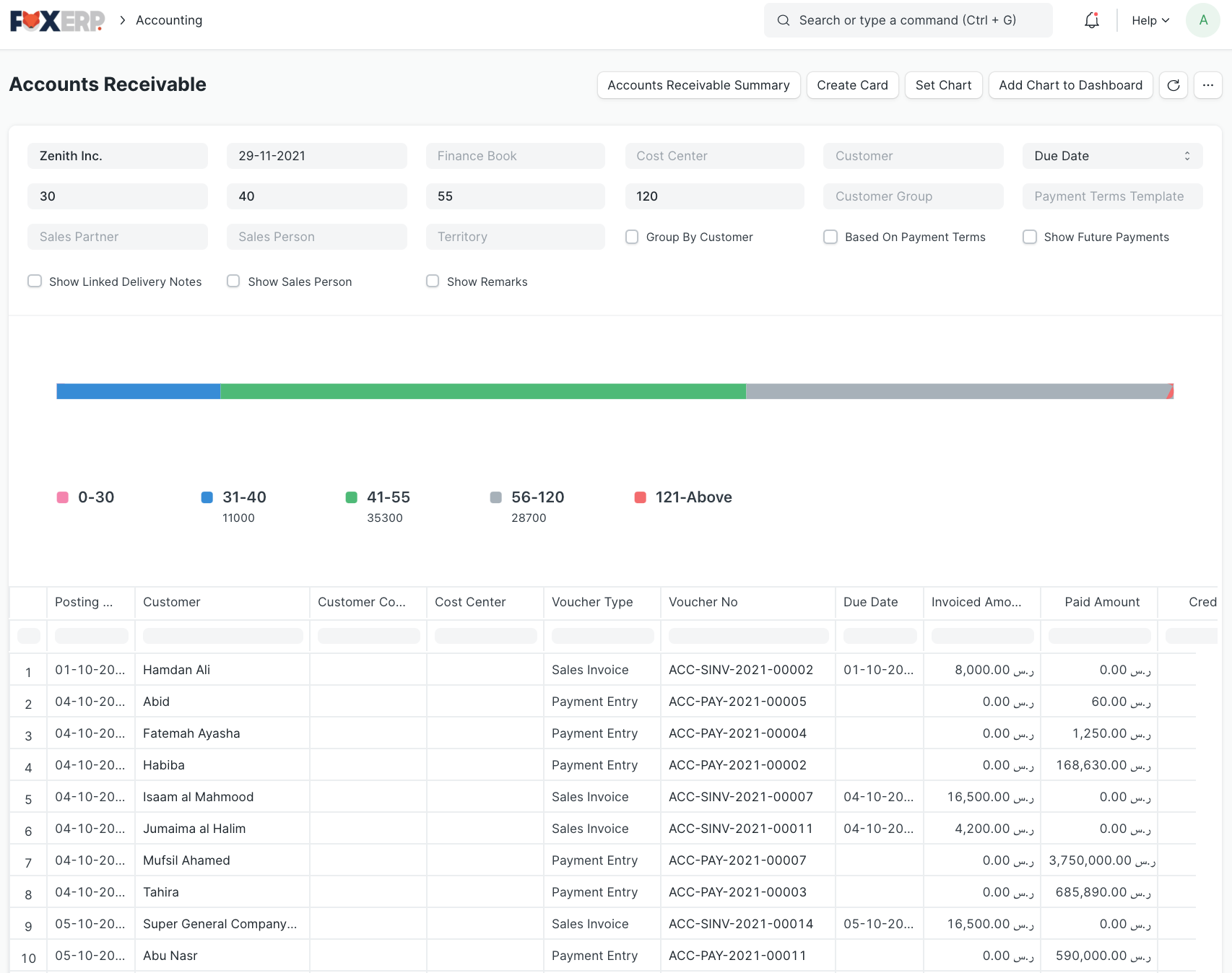Viewport: 1232px width, 973px height.
Task: Click Add Chart to Dashboard
Action: [1070, 85]
